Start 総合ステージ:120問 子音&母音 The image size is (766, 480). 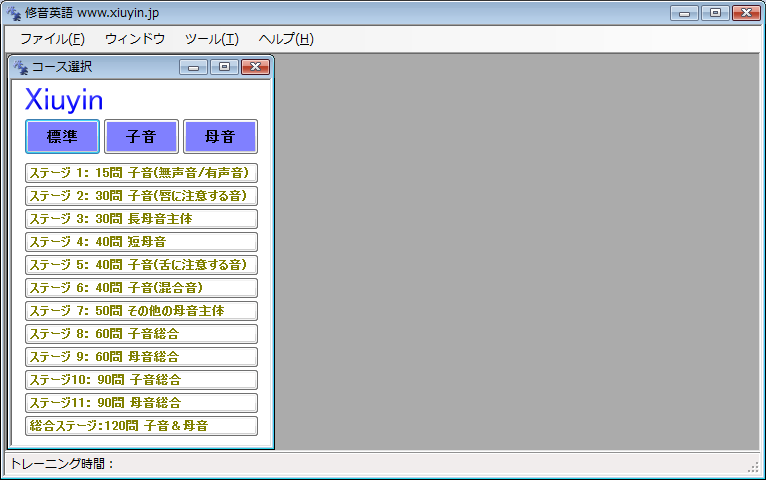tap(141, 425)
